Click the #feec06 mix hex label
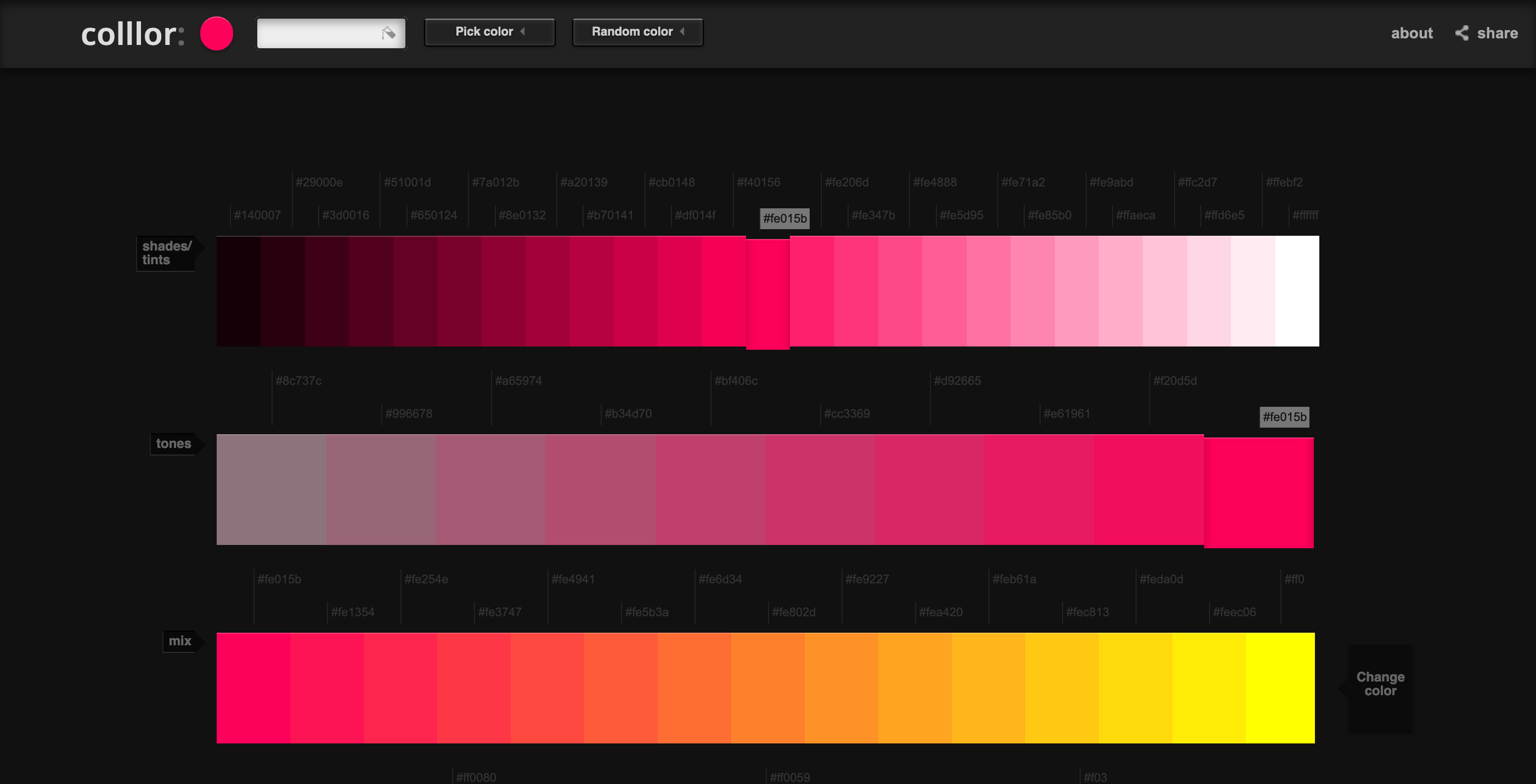The width and height of the screenshot is (1536, 784). [x=1235, y=612]
